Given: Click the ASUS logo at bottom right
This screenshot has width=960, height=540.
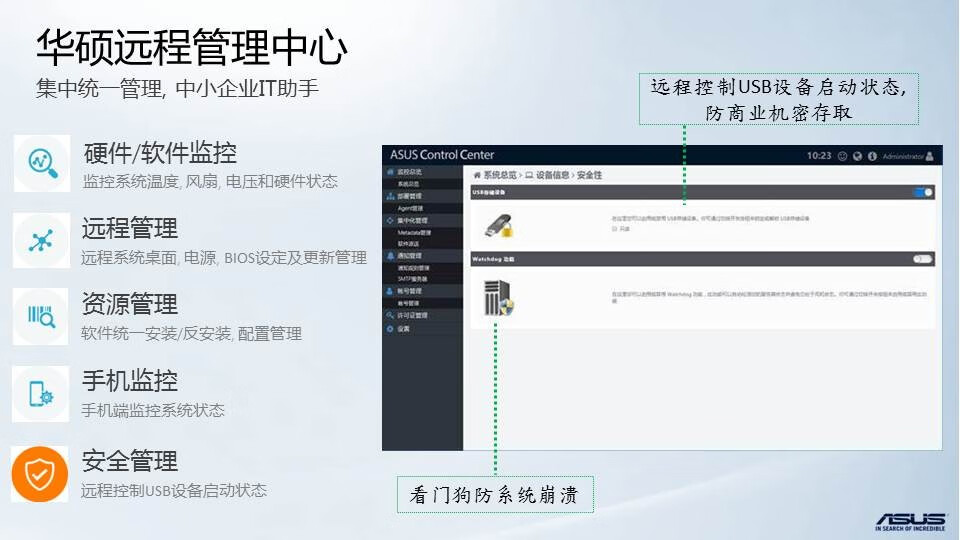Looking at the screenshot, I should pos(910,522).
